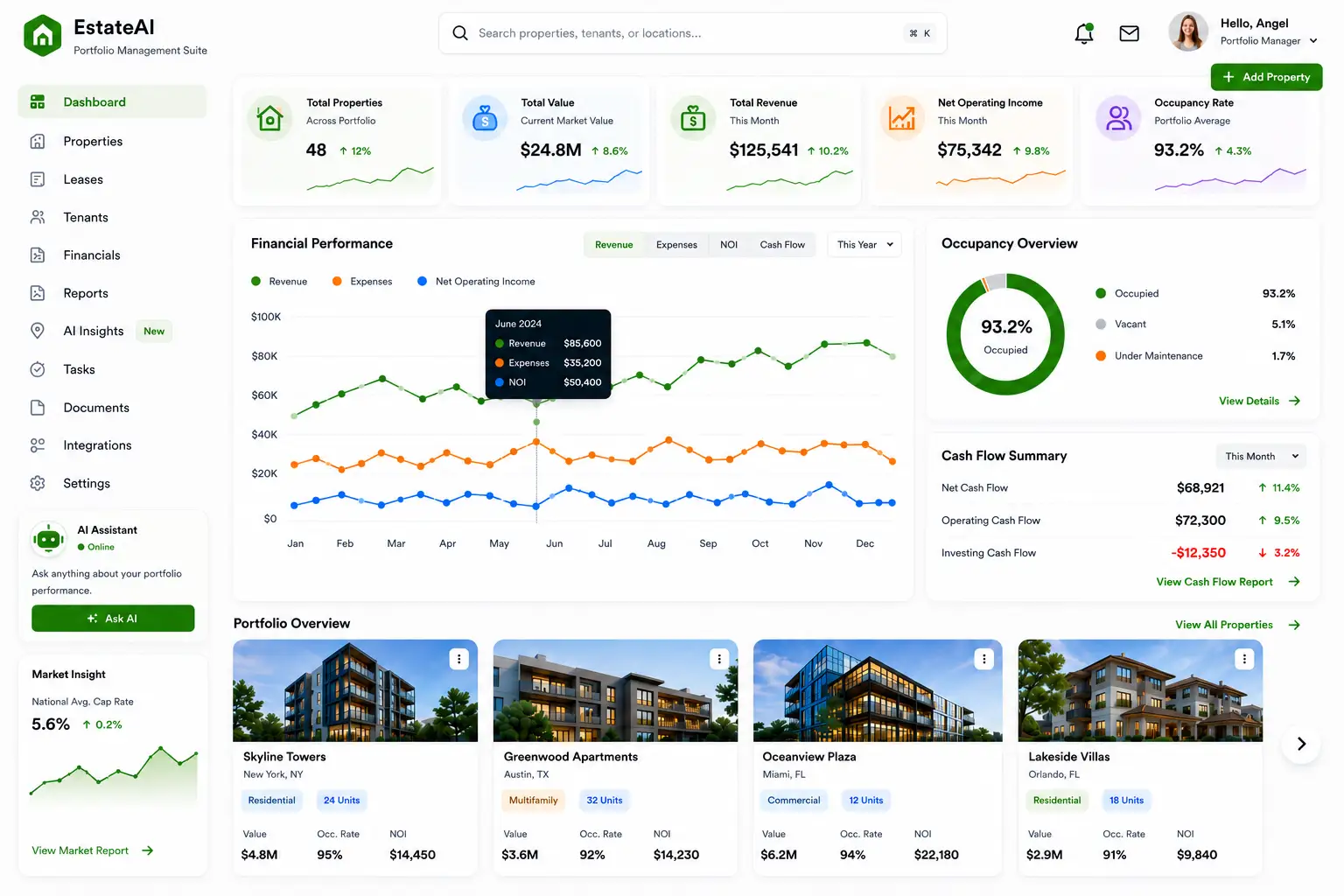Viewport: 1344px width, 896px height.
Task: Select the Cash Flow chart tab
Action: 782,244
